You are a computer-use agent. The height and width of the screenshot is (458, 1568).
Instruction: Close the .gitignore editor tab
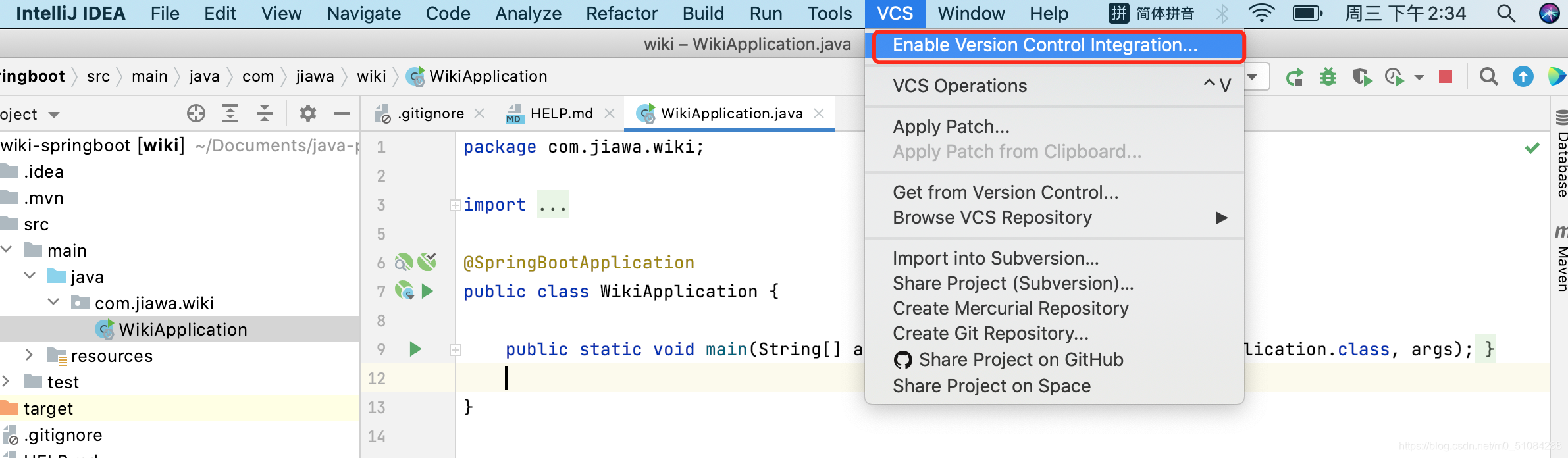[479, 113]
